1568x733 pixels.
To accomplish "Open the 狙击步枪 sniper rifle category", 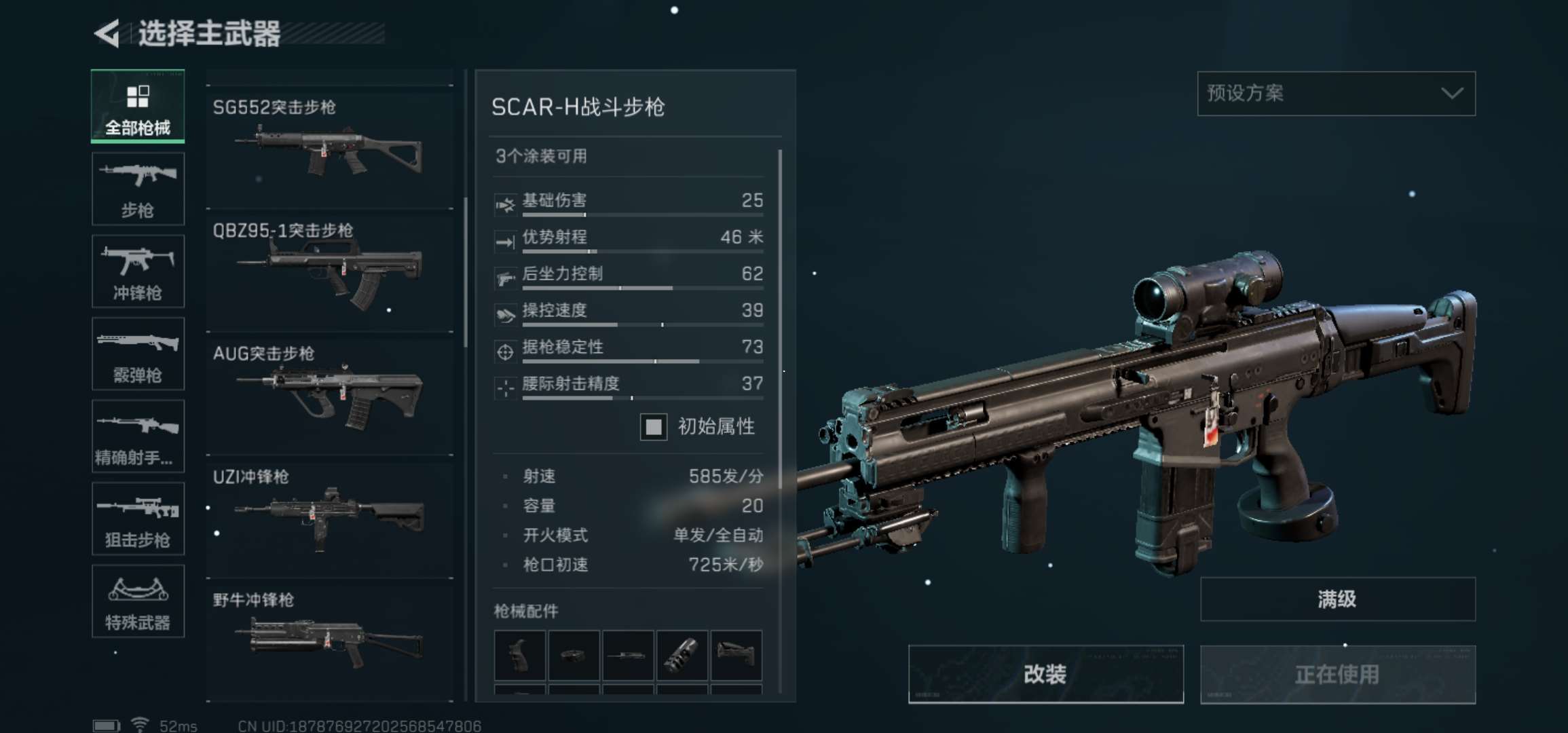I will 138,519.
